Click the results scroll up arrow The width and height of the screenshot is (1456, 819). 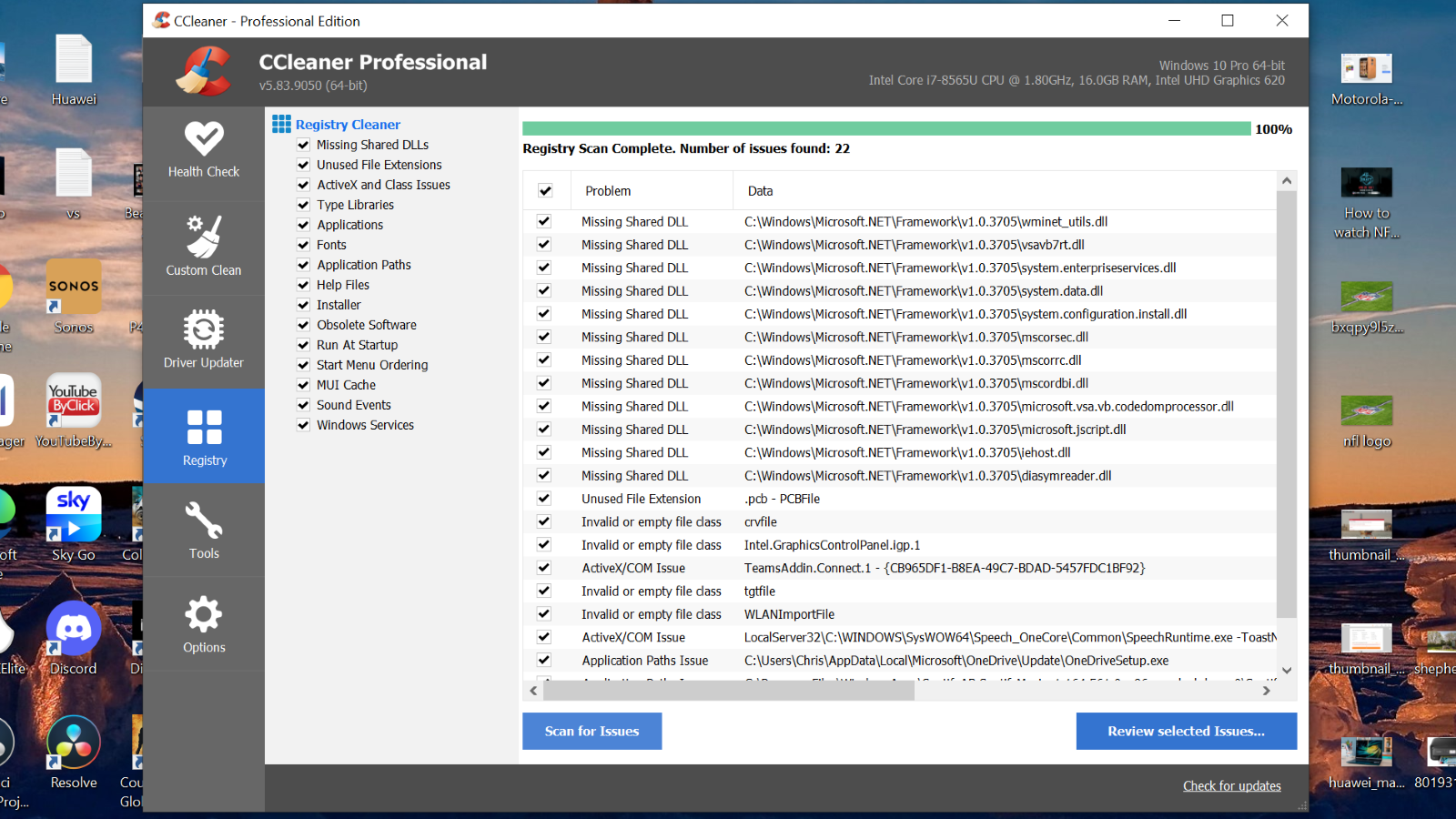pyautogui.click(x=1287, y=180)
